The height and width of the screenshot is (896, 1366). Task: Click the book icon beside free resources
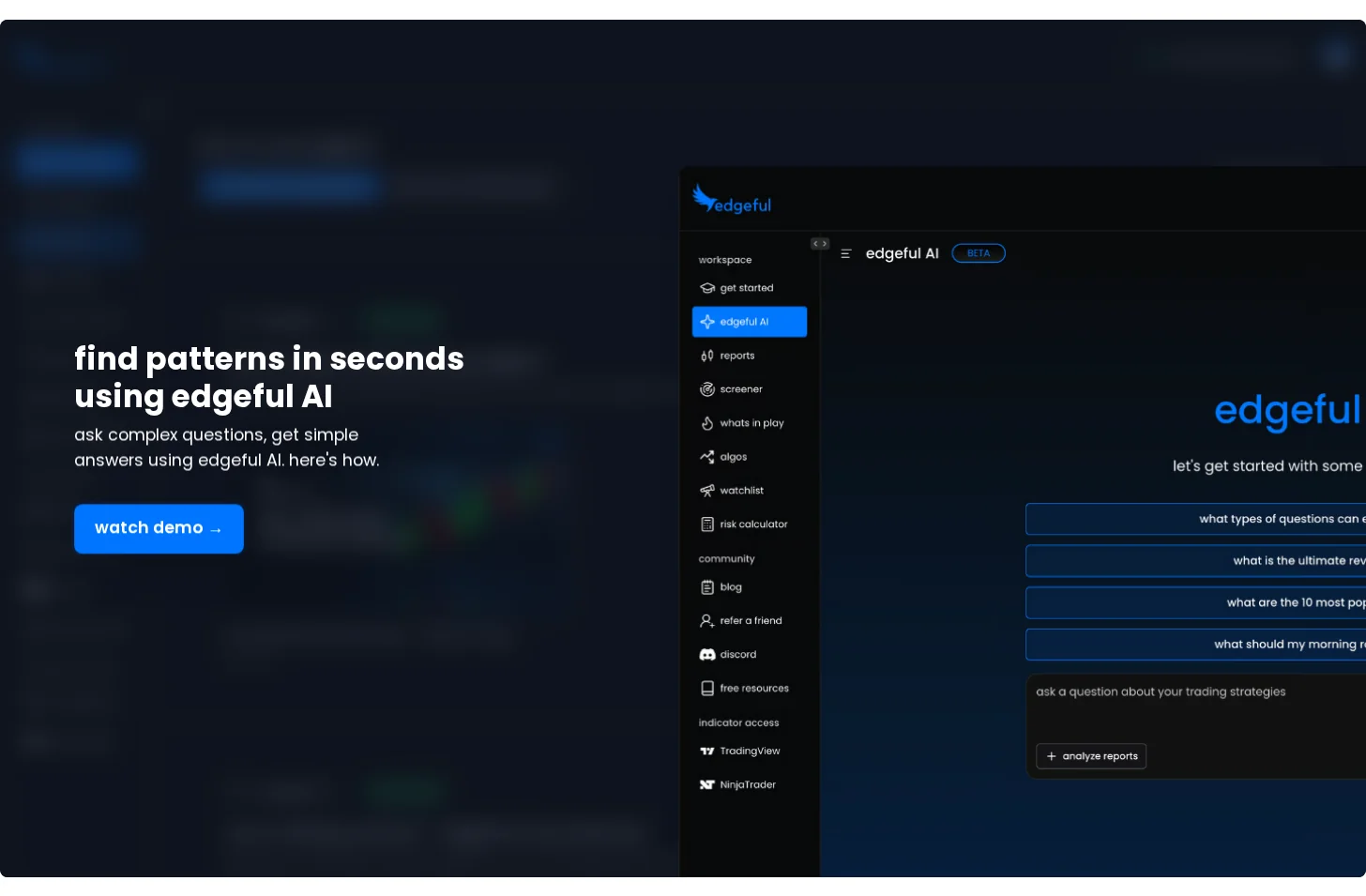707,689
